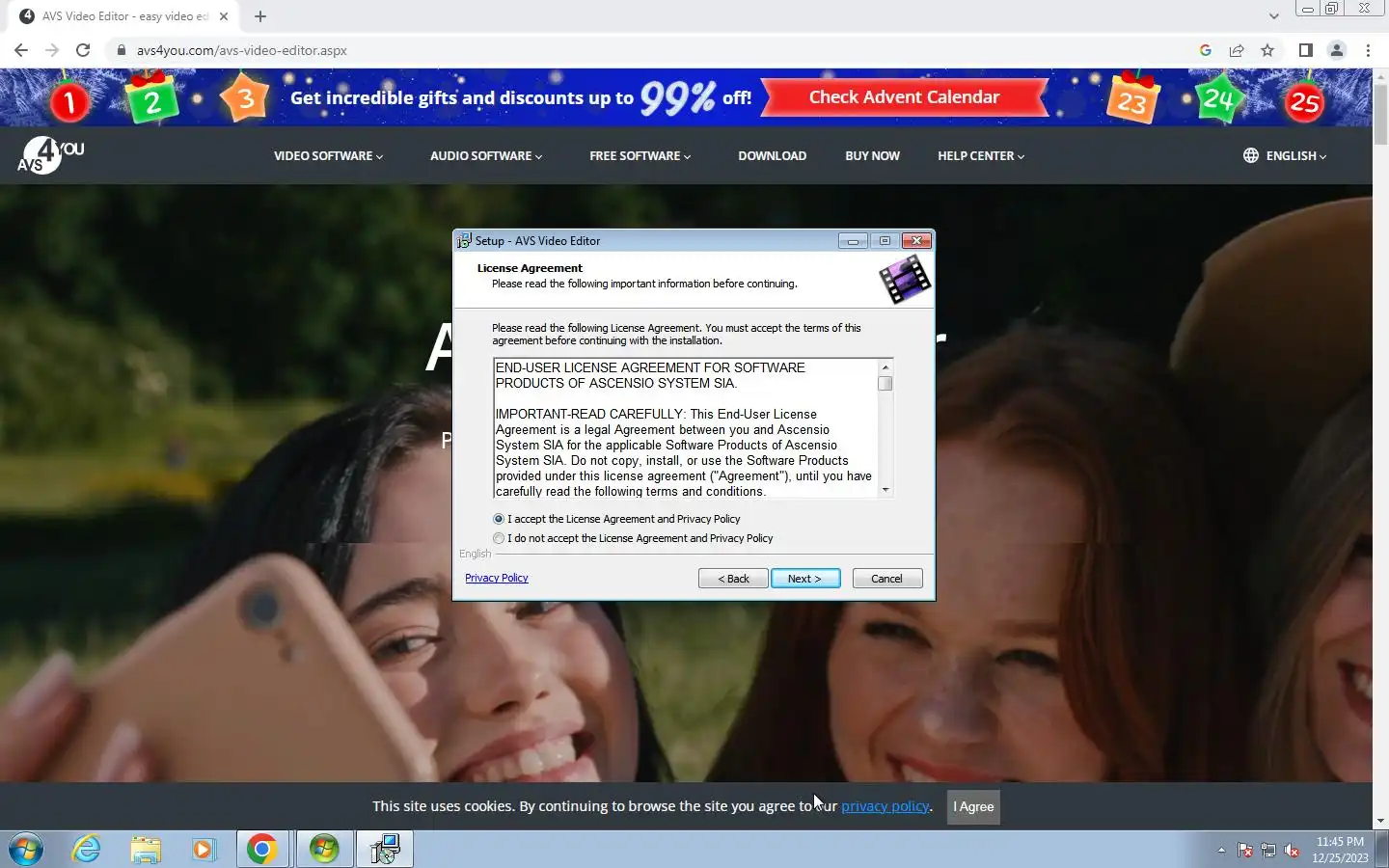Expand the Audio Software menu
The image size is (1389, 868).
coord(486,155)
